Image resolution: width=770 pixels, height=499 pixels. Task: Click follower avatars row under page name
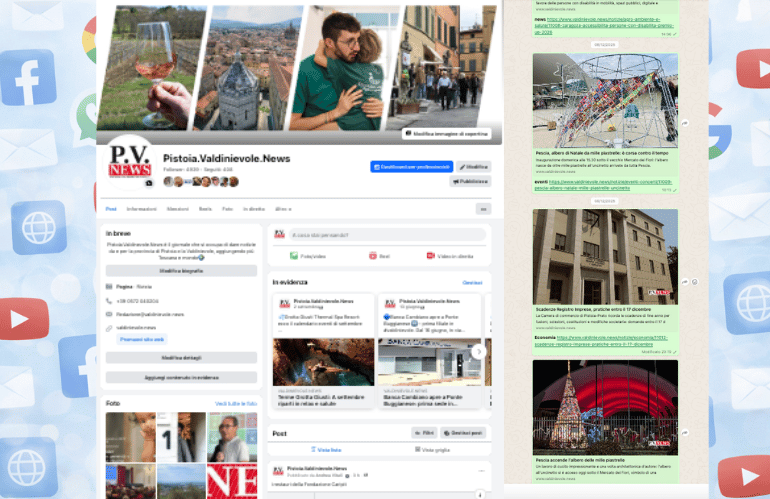click(x=201, y=182)
